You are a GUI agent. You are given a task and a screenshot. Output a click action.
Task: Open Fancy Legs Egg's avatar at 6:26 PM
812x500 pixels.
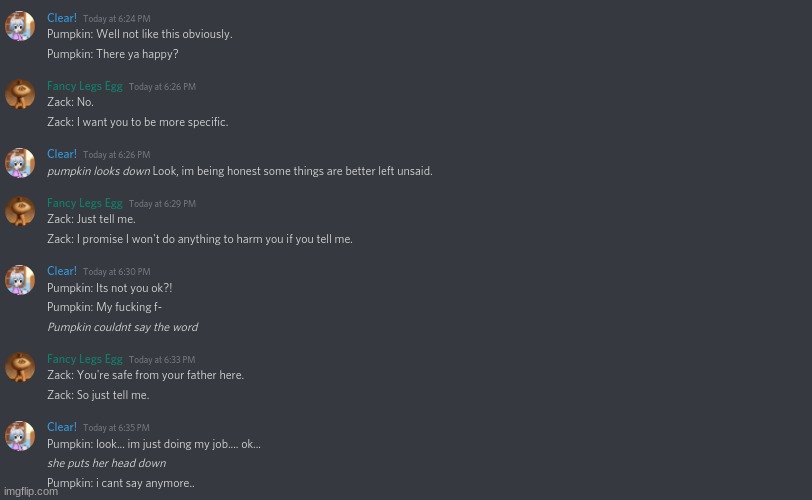20,94
